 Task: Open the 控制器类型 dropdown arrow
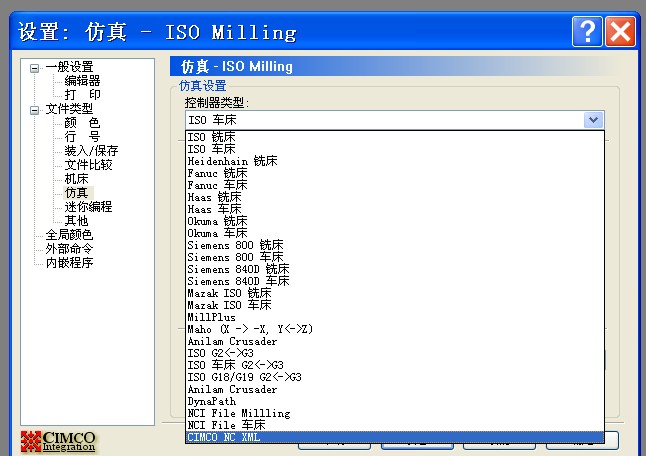[593, 120]
